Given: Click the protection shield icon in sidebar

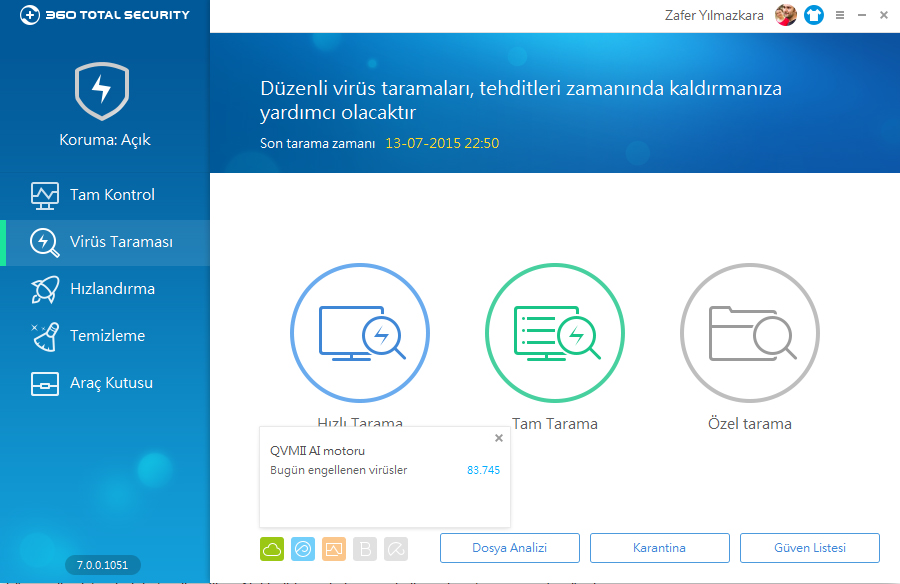Looking at the screenshot, I should click(x=102, y=92).
